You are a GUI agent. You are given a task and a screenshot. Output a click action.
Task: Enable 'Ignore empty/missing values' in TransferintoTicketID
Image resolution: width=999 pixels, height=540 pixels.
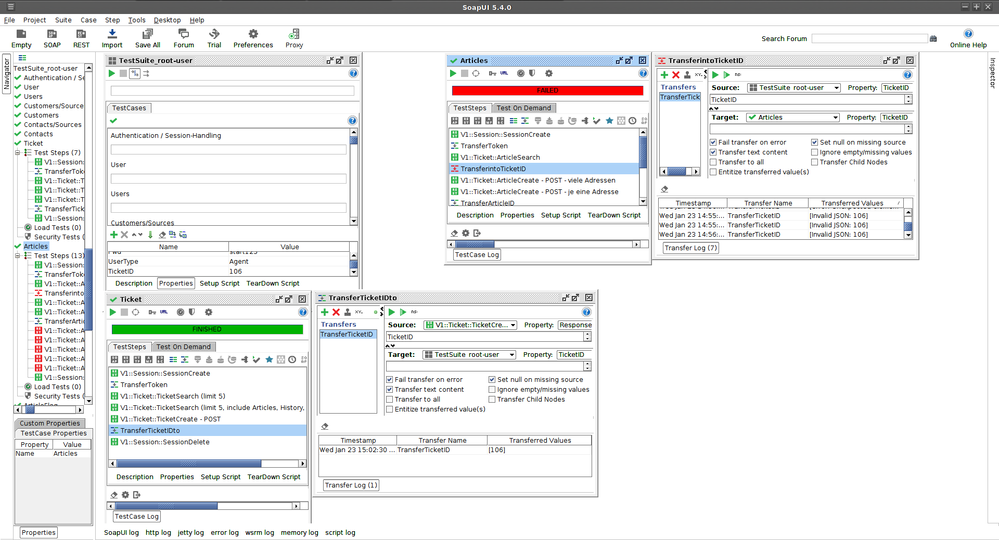pyautogui.click(x=814, y=152)
